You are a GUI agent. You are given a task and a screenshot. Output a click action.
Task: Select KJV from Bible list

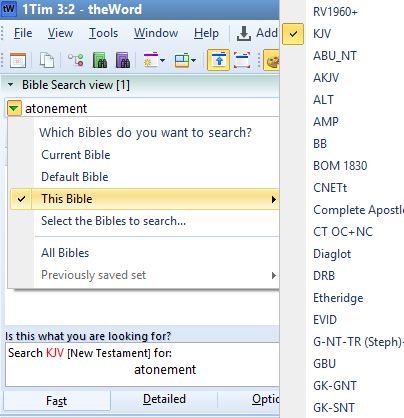point(322,34)
